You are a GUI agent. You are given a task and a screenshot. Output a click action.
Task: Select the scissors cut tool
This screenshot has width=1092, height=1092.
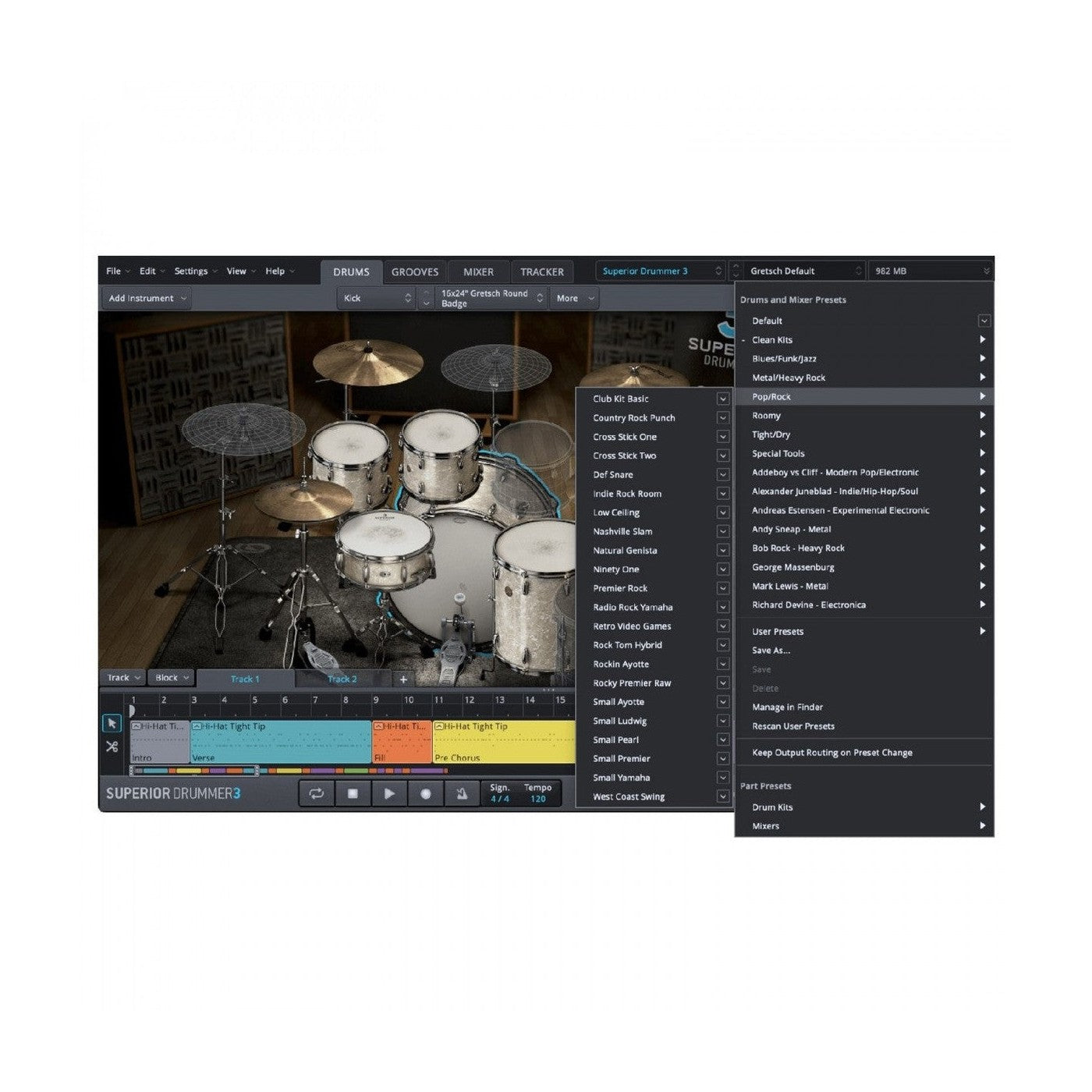coord(112,746)
